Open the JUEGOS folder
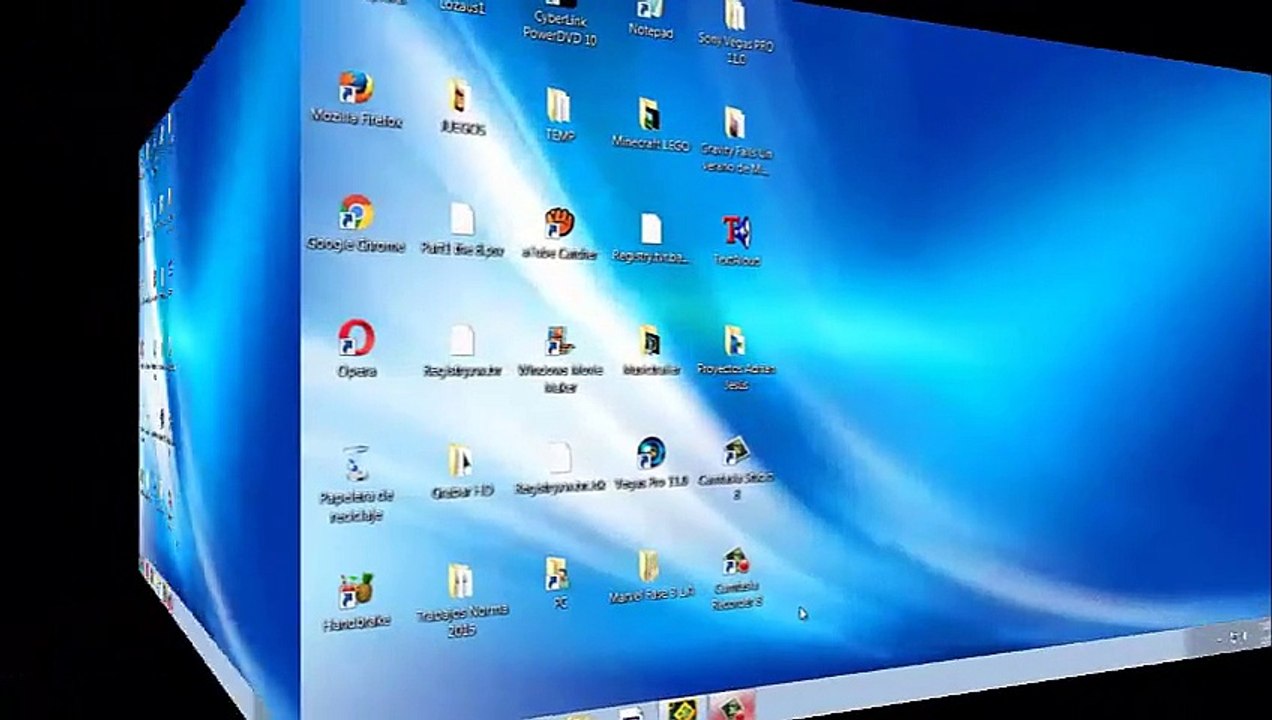Image resolution: width=1272 pixels, height=720 pixels. tap(460, 98)
